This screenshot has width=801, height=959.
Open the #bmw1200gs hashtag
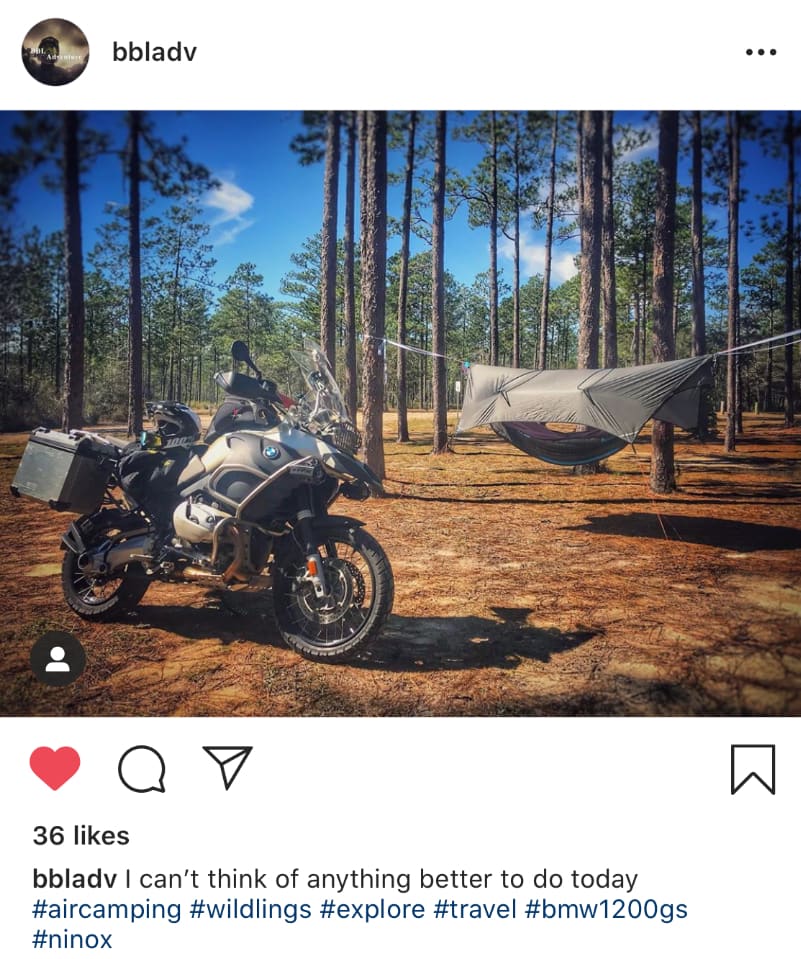(x=607, y=909)
